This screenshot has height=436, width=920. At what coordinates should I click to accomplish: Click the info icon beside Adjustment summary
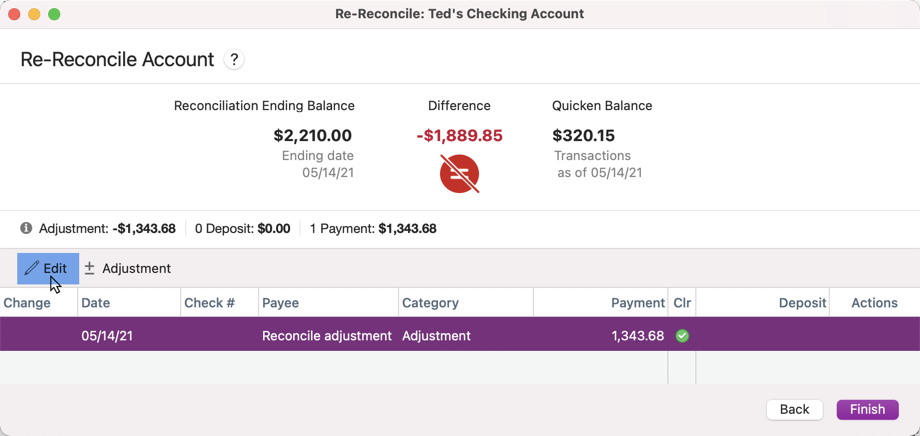pyautogui.click(x=26, y=228)
